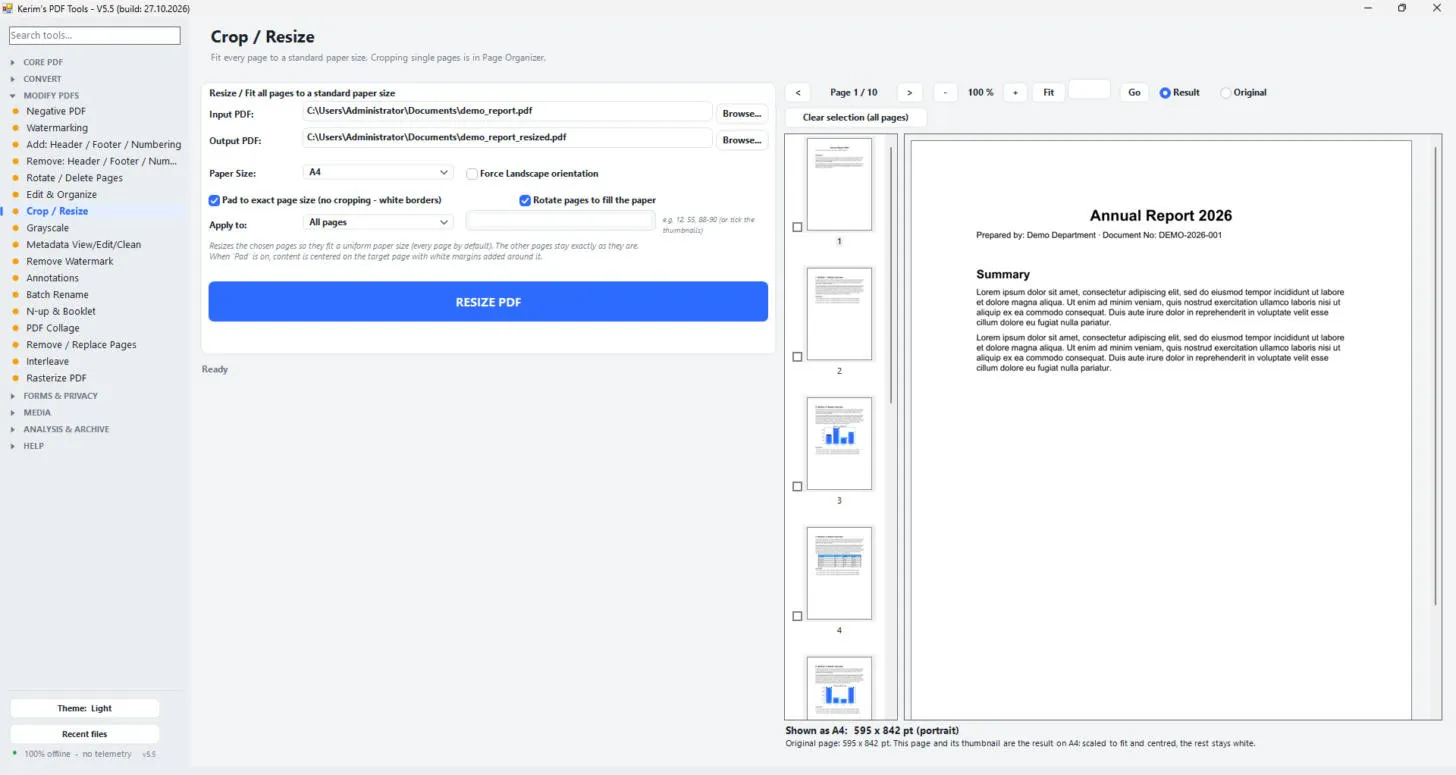Collapse the MODIFY PDFS section
This screenshot has width=1456, height=775.
(51, 96)
